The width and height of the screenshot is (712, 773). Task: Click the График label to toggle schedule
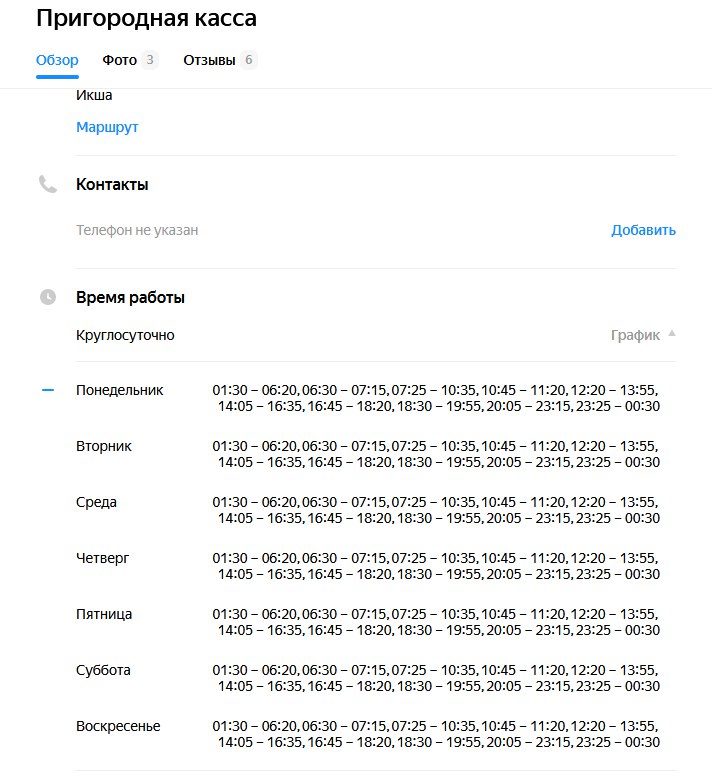pos(635,335)
